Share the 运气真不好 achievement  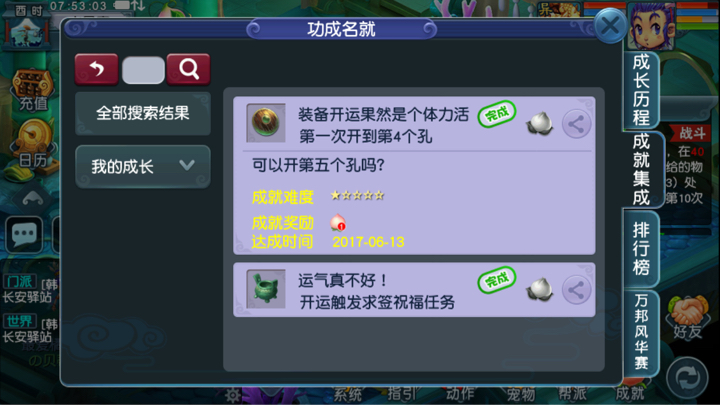576,289
